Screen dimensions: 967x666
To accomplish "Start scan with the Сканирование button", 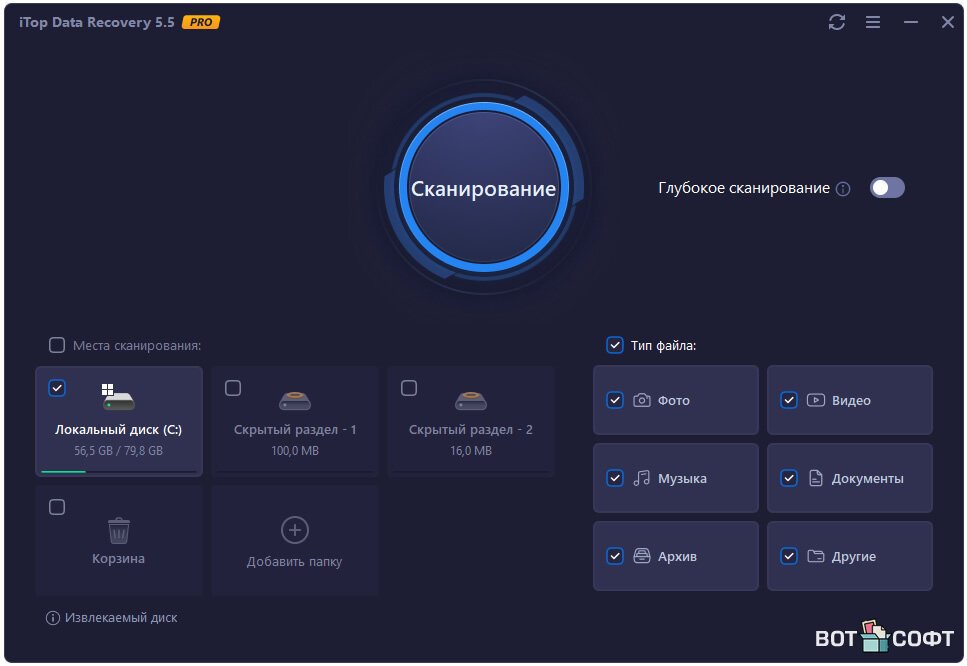I will (483, 188).
